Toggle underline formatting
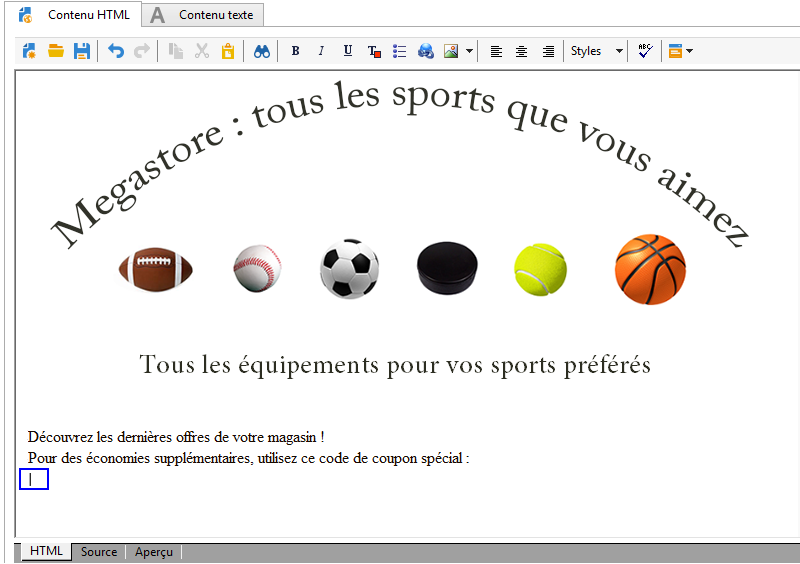Screen dimensions: 800x564 click(348, 51)
